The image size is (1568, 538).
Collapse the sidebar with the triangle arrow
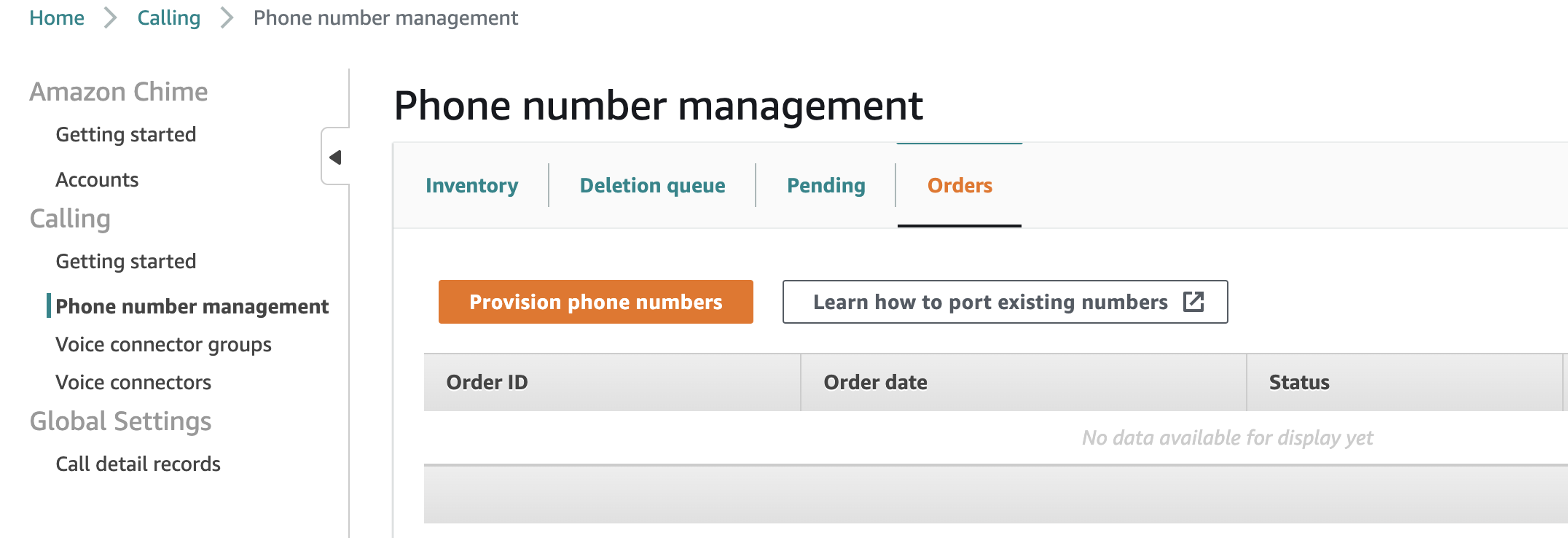pos(336,157)
